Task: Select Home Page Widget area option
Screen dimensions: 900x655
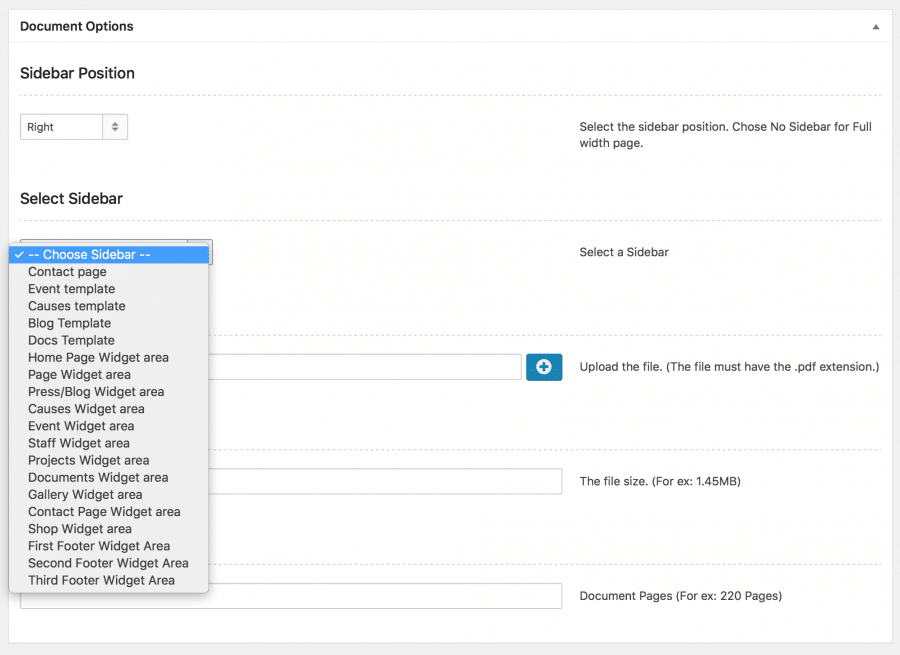Action: coord(109,358)
